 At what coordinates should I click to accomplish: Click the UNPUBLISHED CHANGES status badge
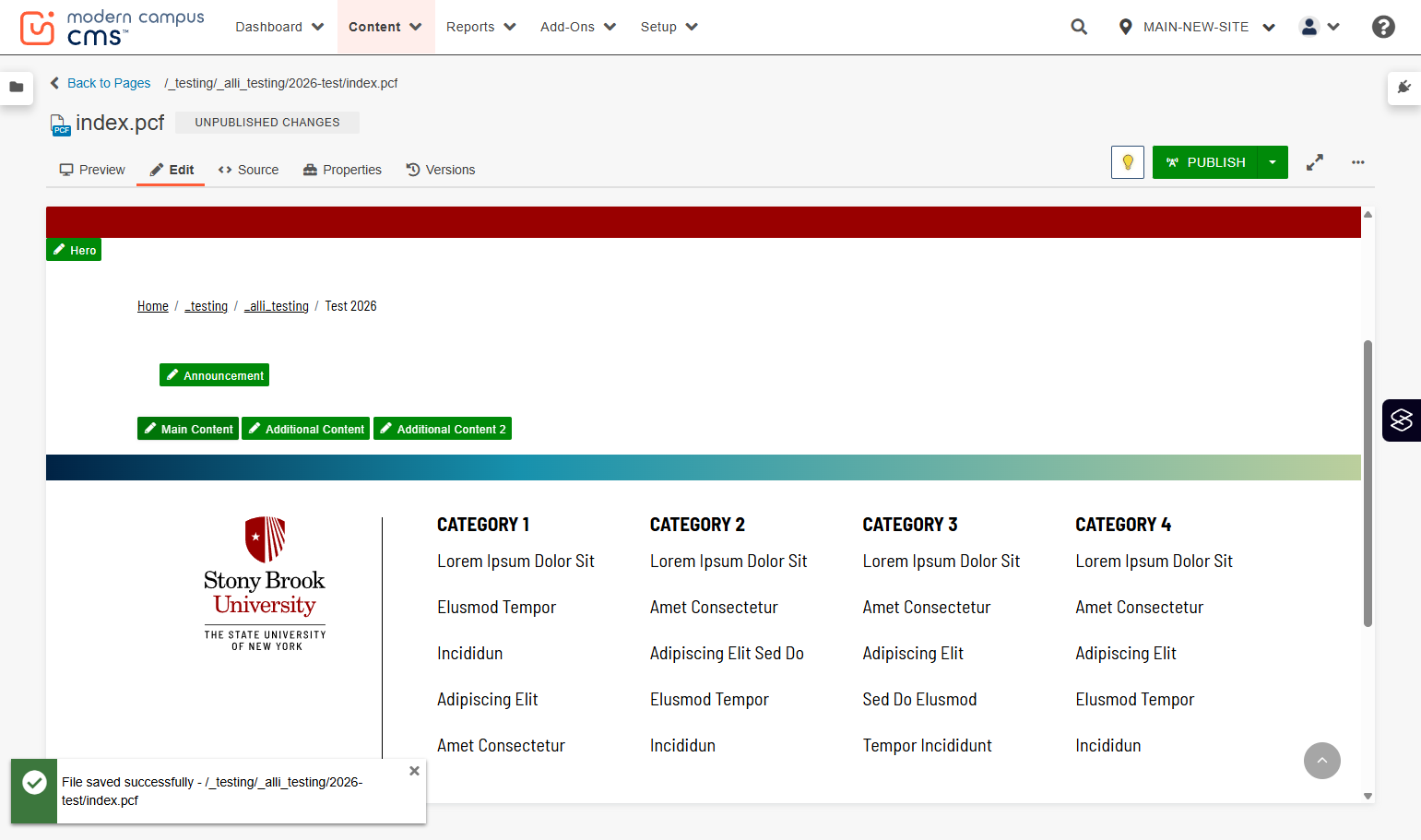[x=267, y=122]
